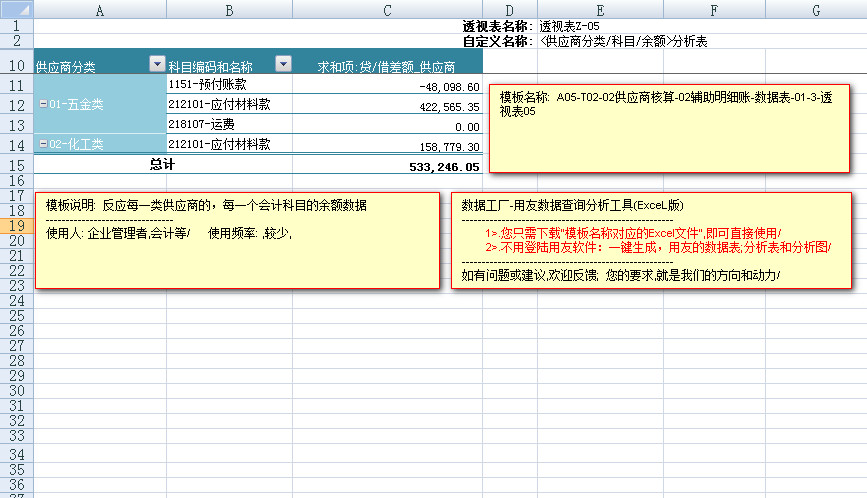The height and width of the screenshot is (498, 867).
Task: Select column A header
Action: click(100, 9)
